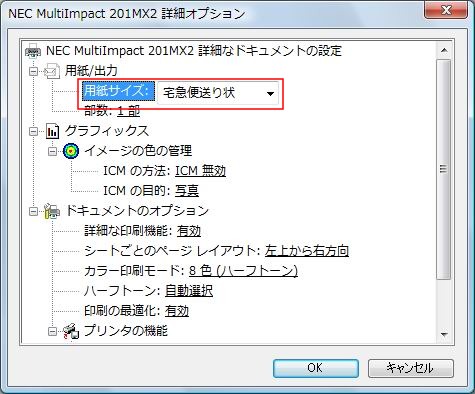475x394 pixels.
Task: Collapse the ドキュメントのオプション node
Action: point(33,211)
